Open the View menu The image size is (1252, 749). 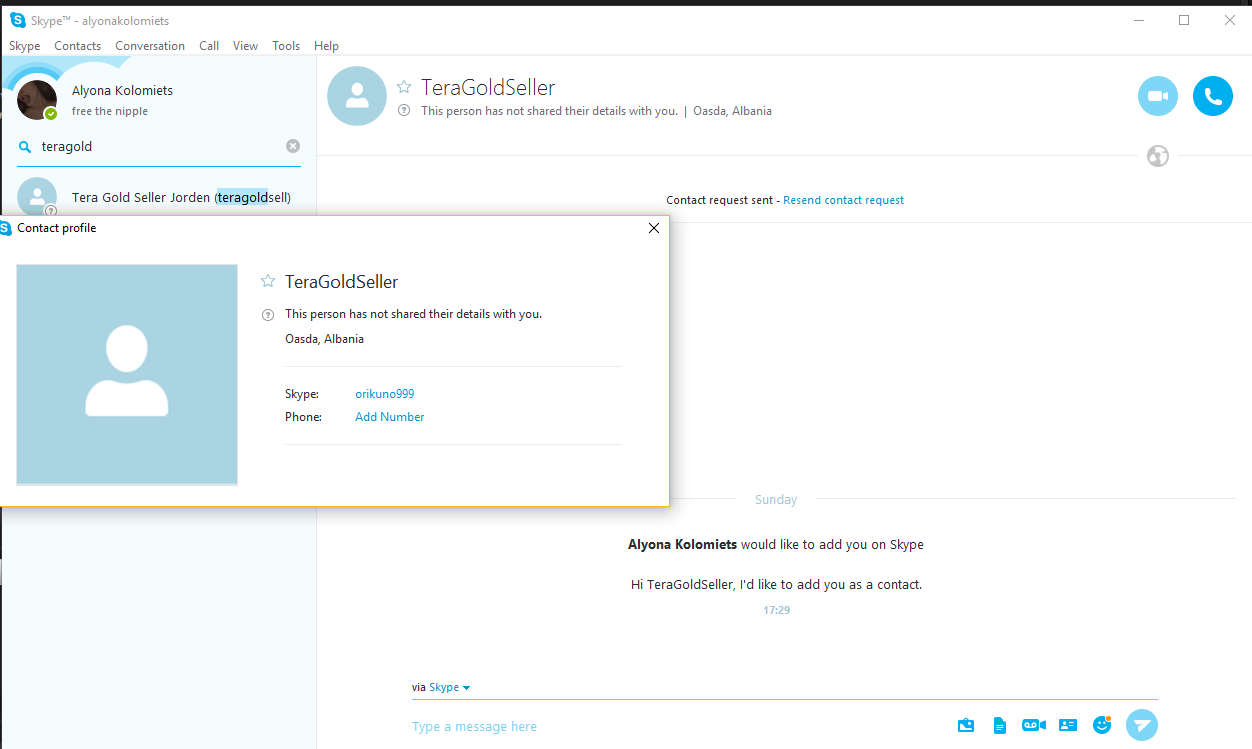click(x=246, y=46)
